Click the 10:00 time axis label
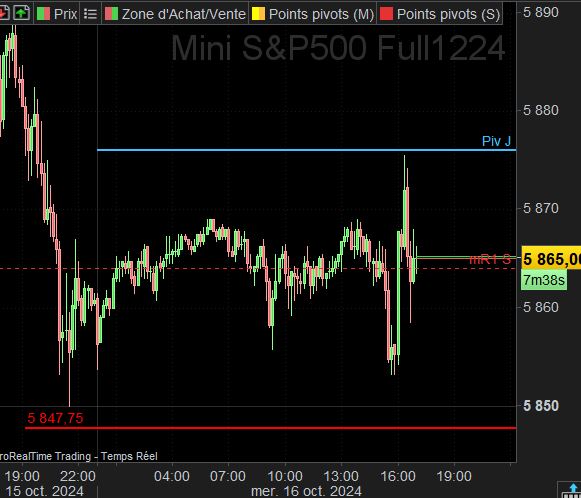The height and width of the screenshot is (498, 581). (285, 476)
